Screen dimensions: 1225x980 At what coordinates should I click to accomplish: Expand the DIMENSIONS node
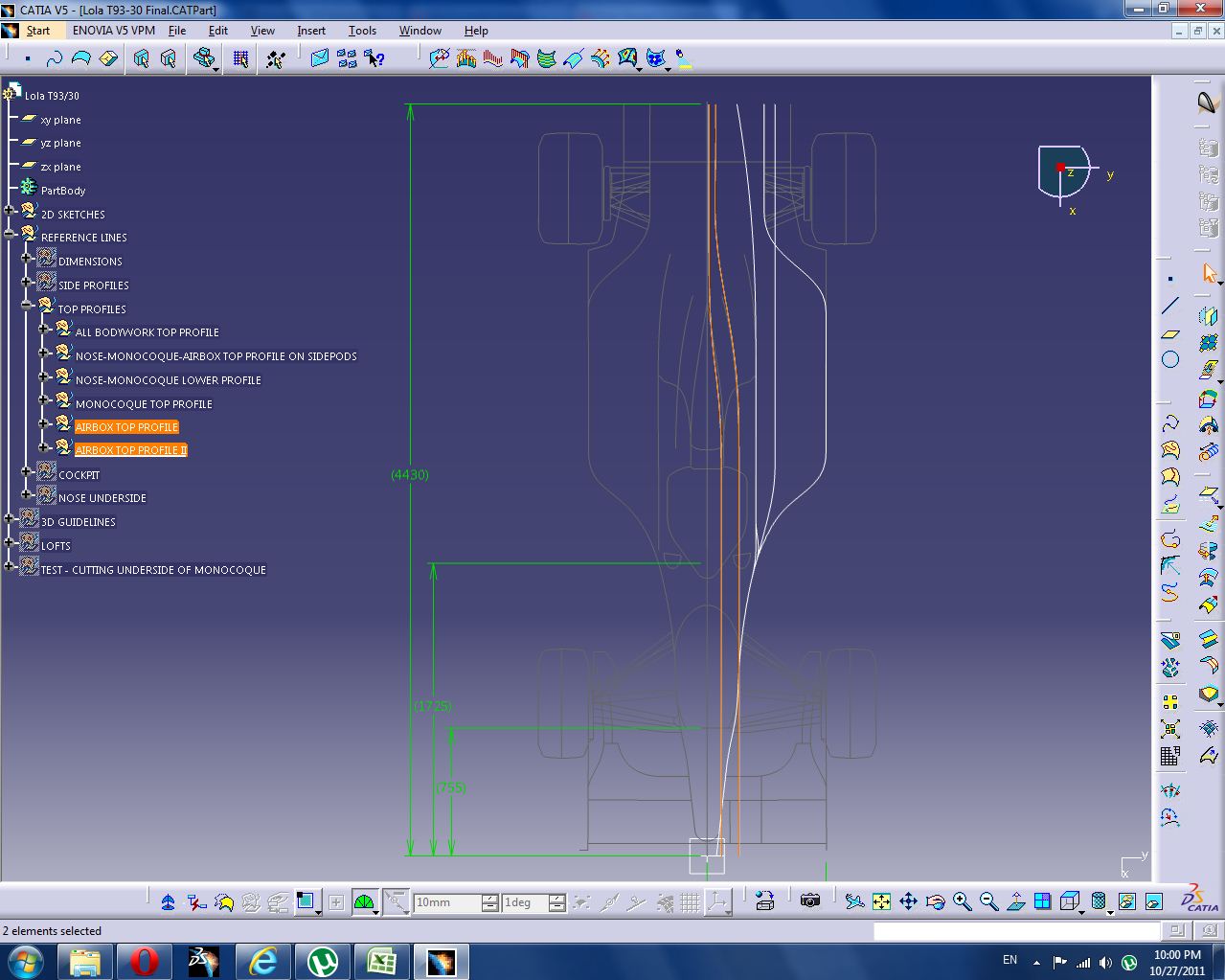(27, 258)
